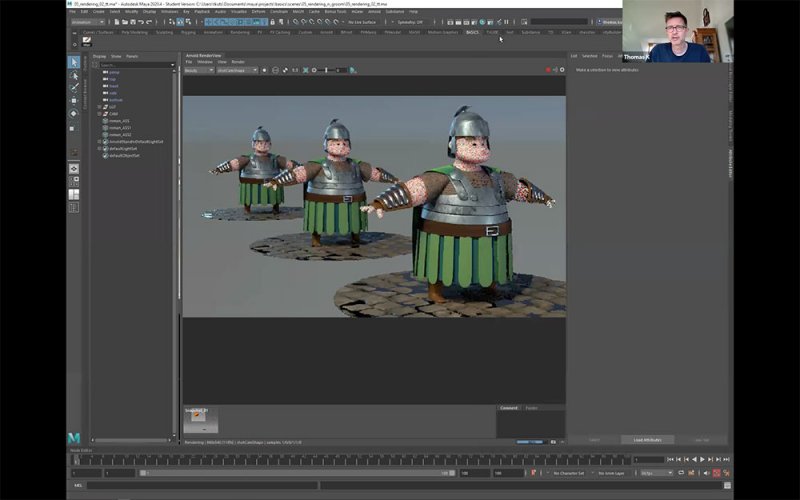Click the red record icon in RenderView

click(x=548, y=70)
